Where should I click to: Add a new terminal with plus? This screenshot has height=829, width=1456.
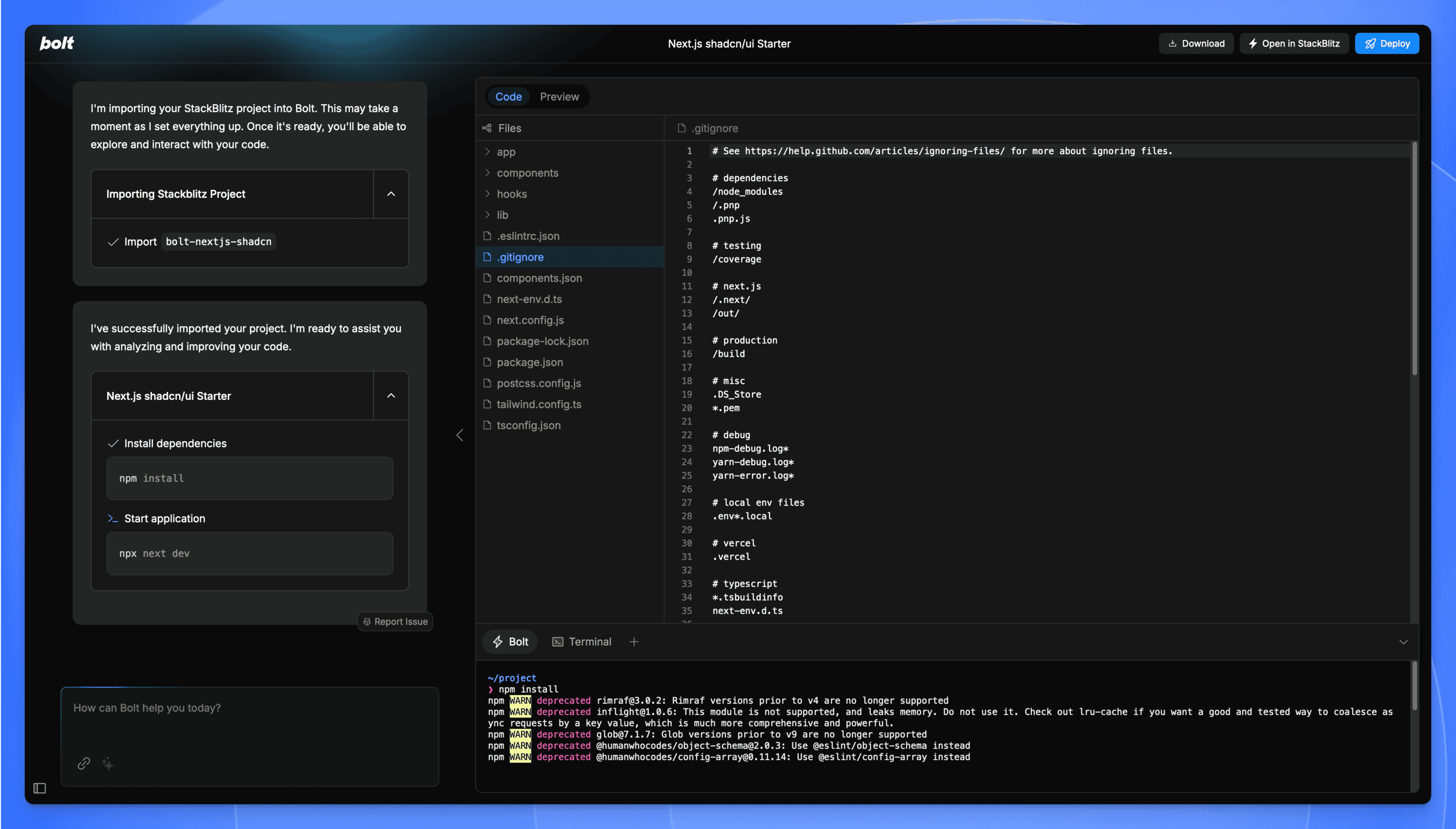[x=634, y=642]
